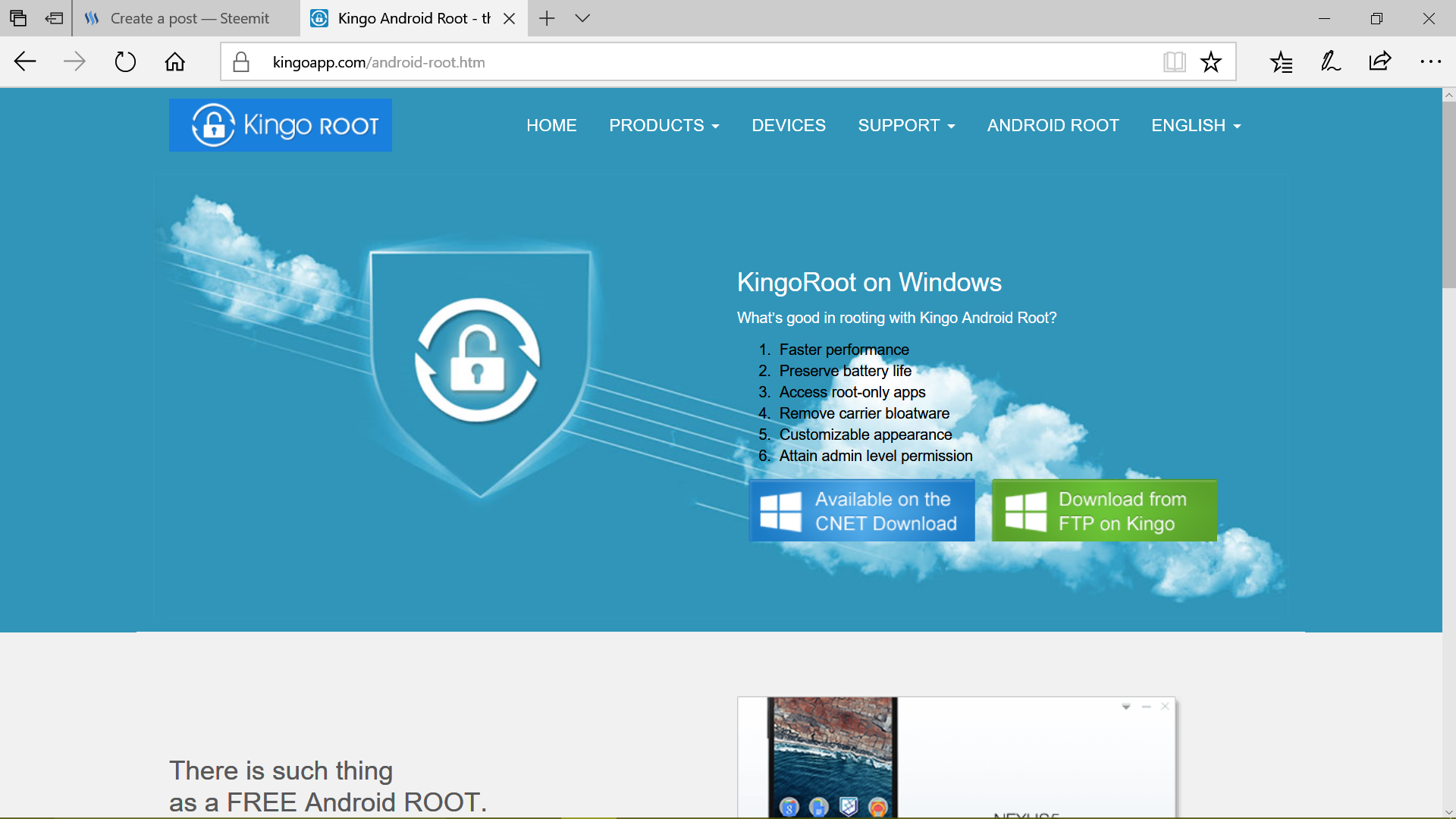
Task: Click the Refresh page icon
Action: tap(125, 61)
